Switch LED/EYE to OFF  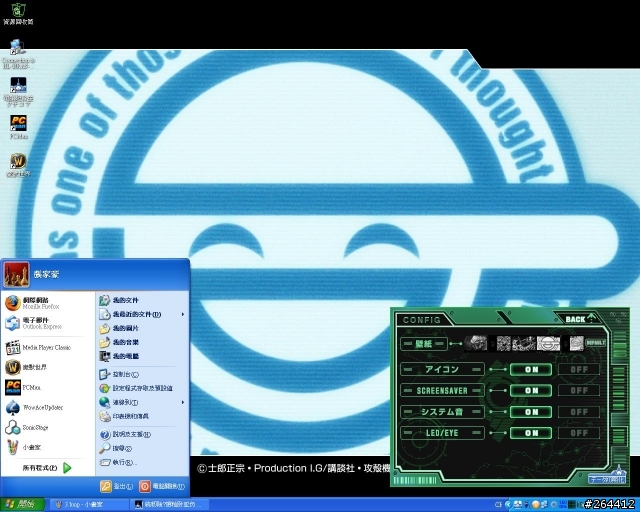pyautogui.click(x=579, y=433)
